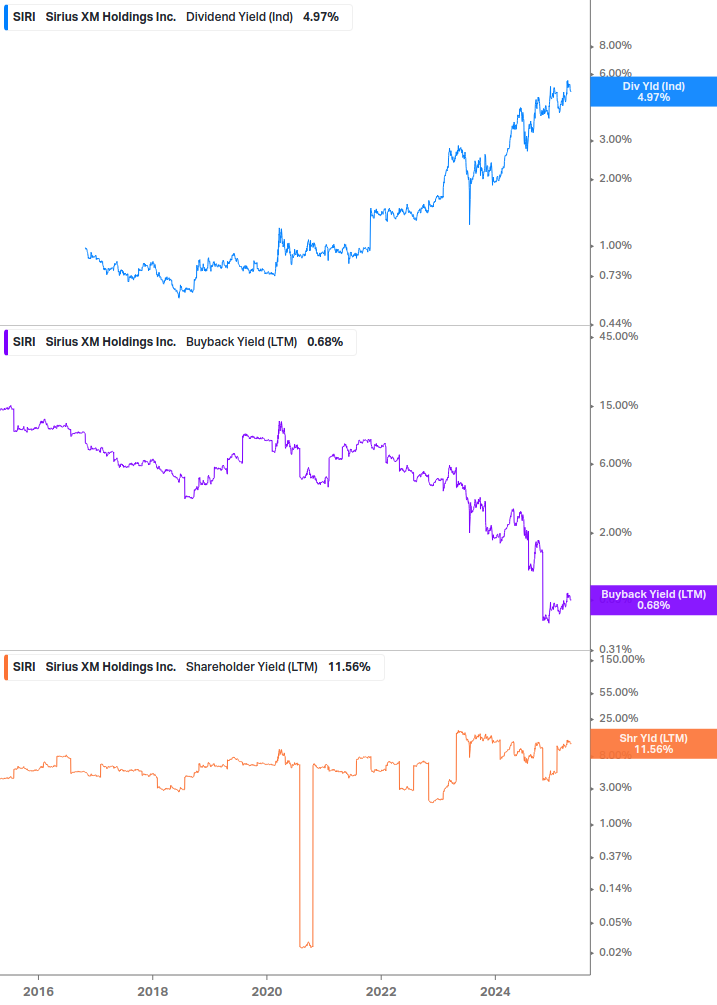Click the 150.00% tick in the shareholder yield chart
This screenshot has width=717, height=1005.
tap(622, 660)
